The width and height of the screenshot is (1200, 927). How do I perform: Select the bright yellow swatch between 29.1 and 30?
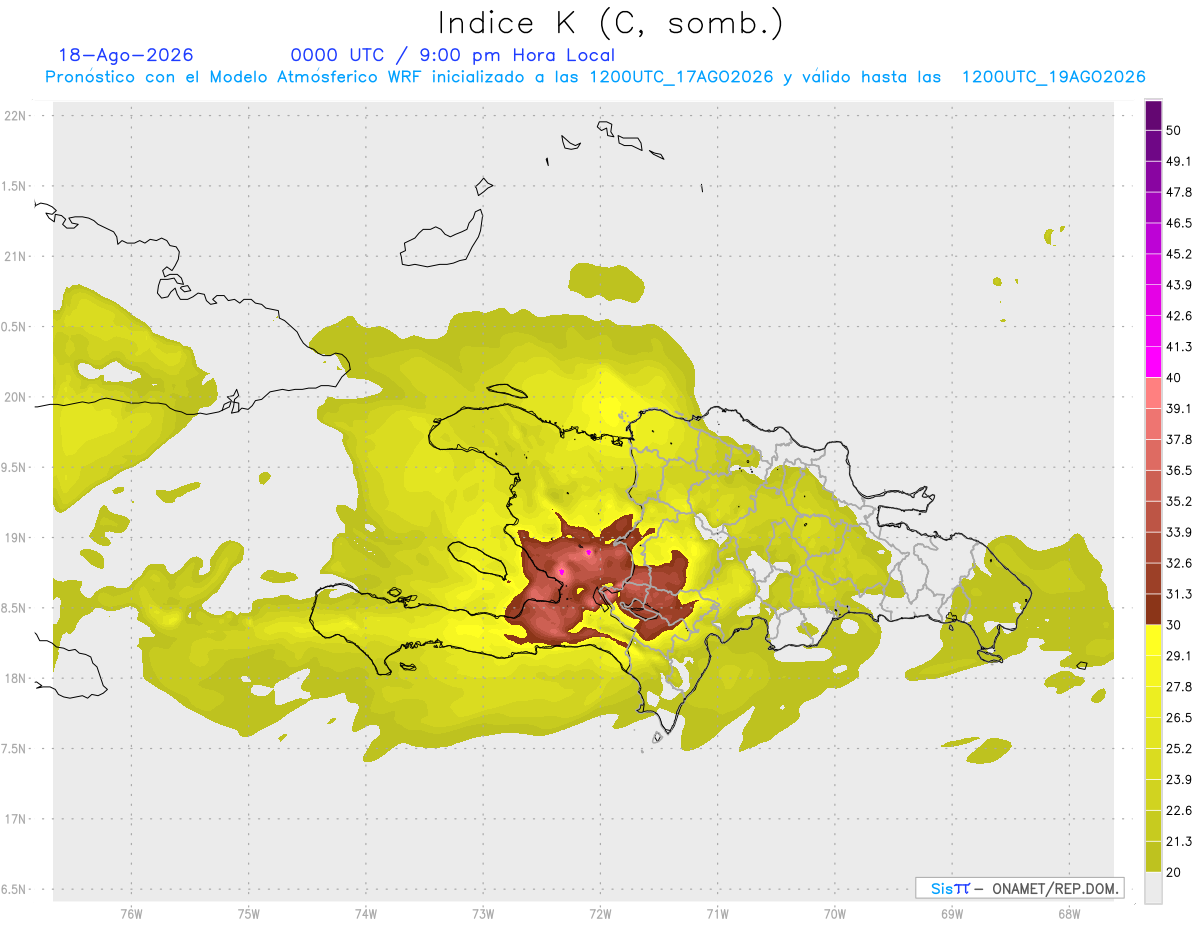click(x=1153, y=640)
